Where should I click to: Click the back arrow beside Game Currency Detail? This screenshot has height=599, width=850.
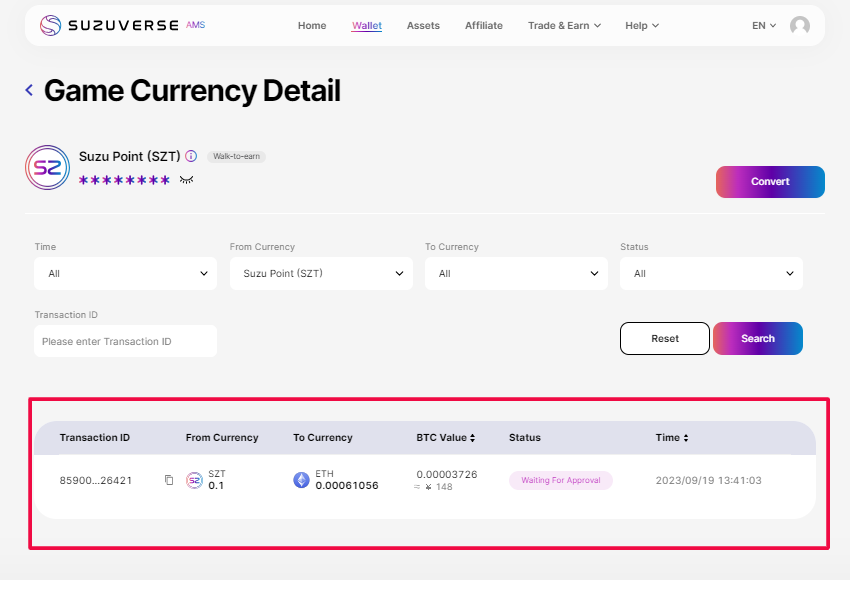(x=29, y=90)
